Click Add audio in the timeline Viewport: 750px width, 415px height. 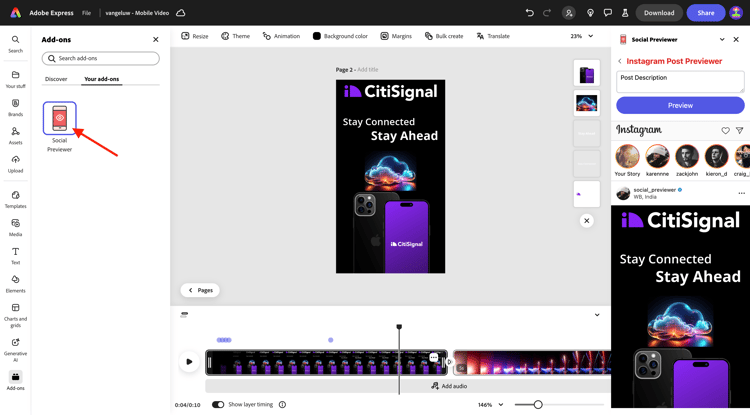pos(449,386)
